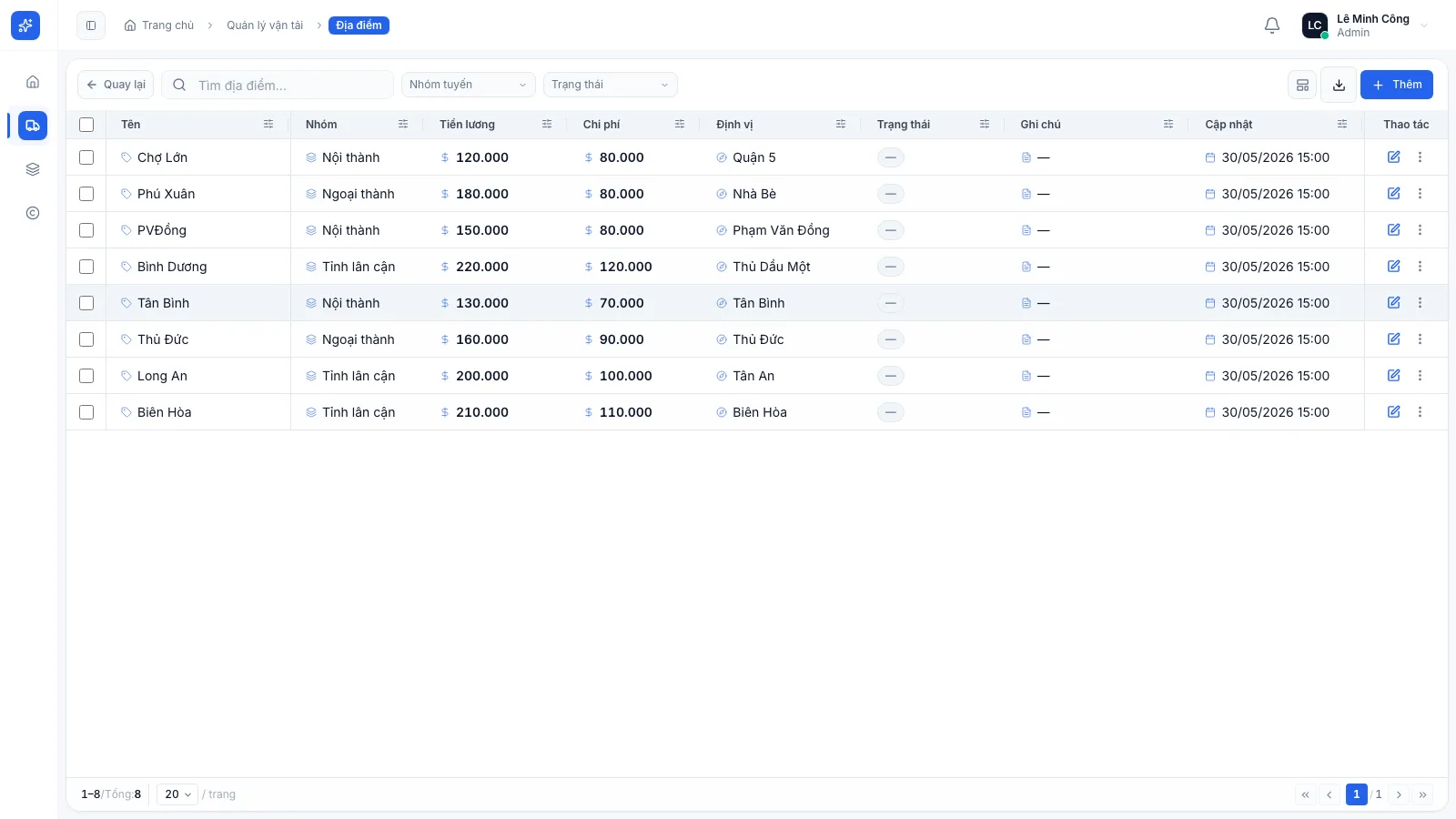Open the notifications bell
Viewport: 1456px width, 819px height.
(x=1272, y=25)
